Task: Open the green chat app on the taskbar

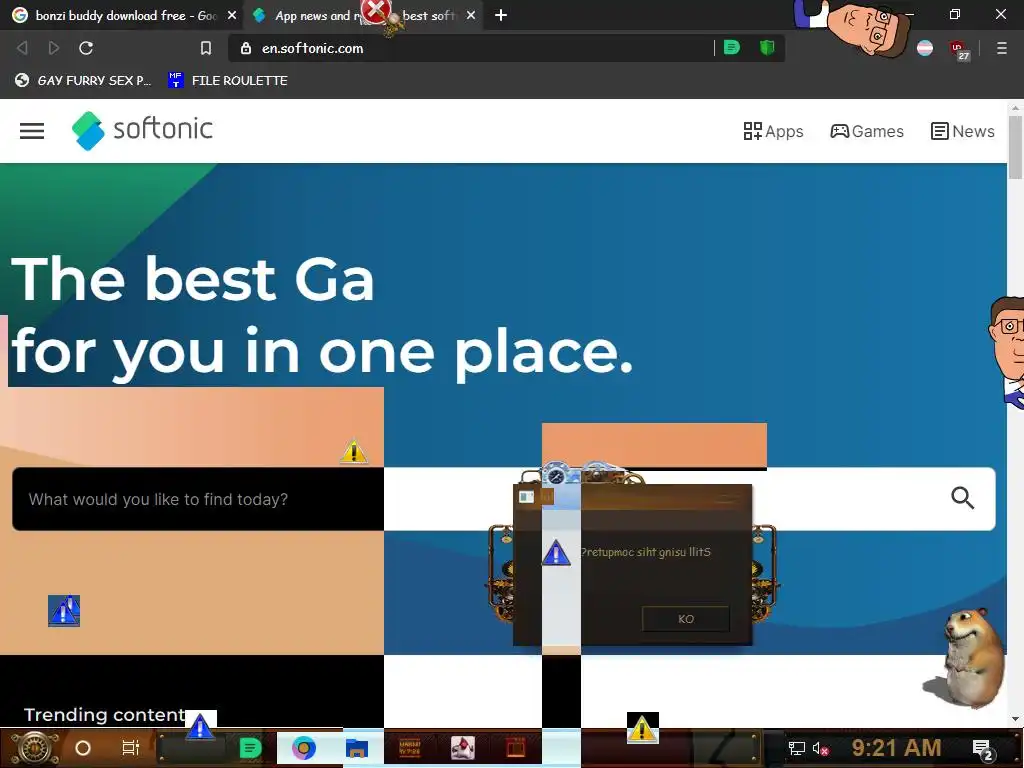Action: [x=250, y=748]
